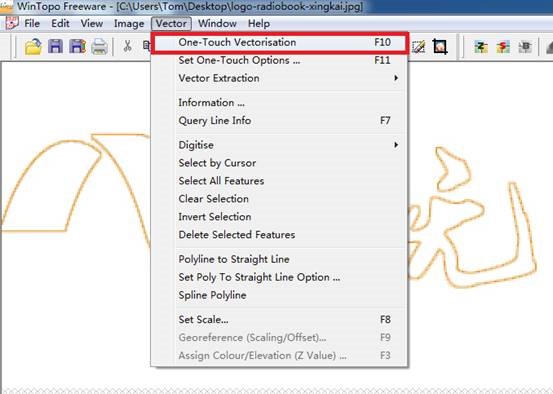Open the File menu

tap(32, 24)
